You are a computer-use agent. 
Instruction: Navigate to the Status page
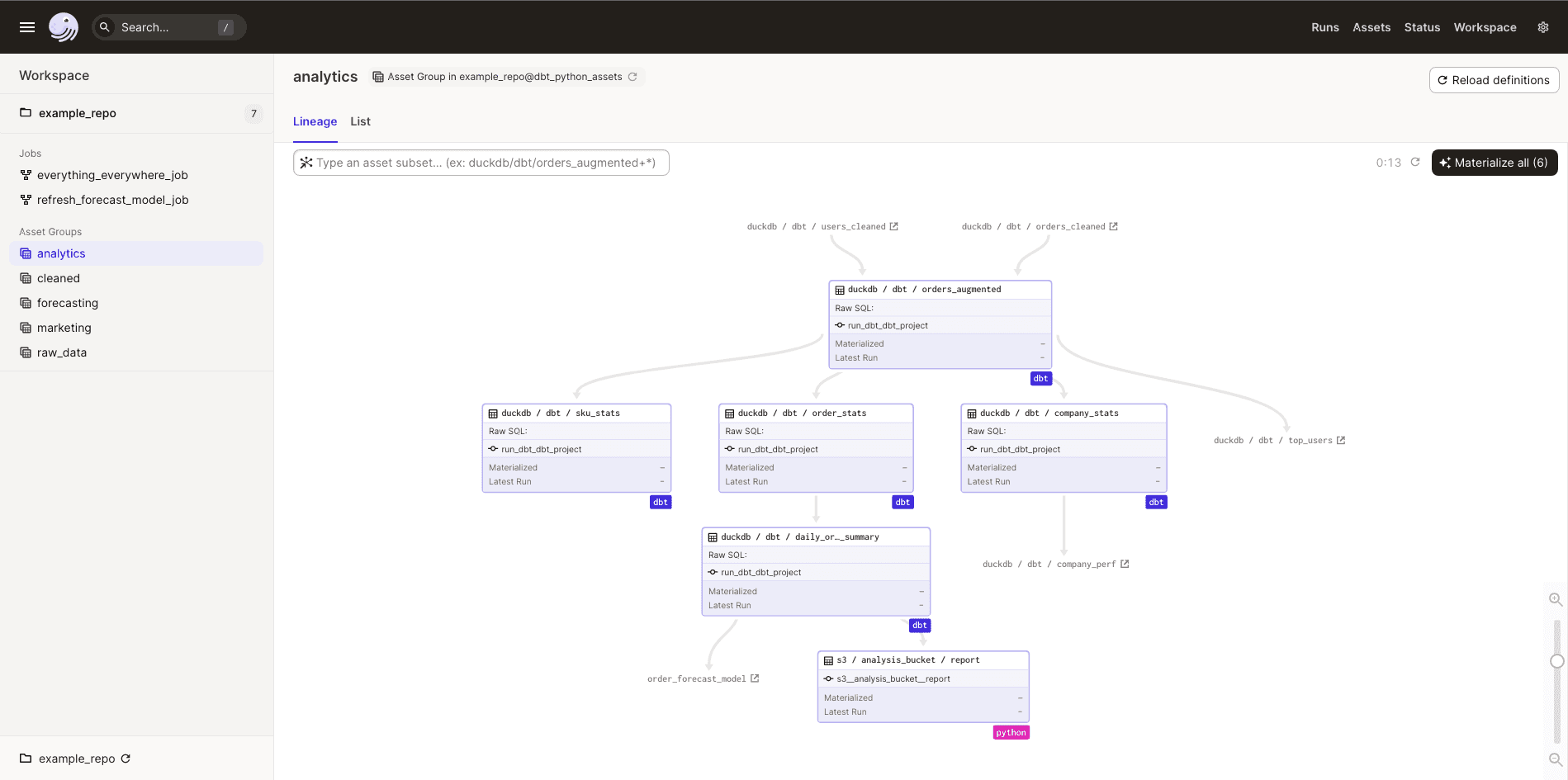pyautogui.click(x=1422, y=26)
